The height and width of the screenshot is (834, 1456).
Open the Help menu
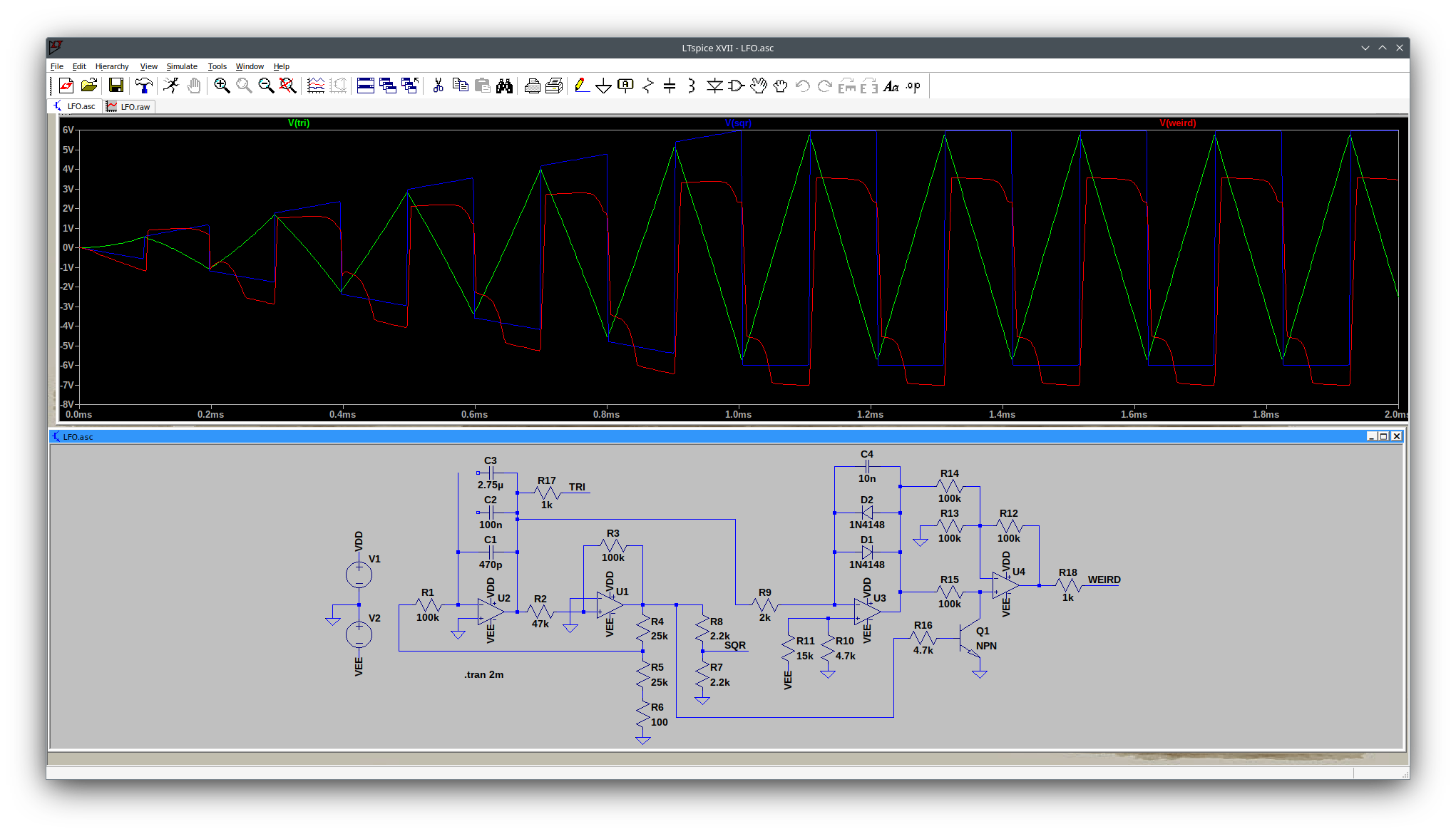pyautogui.click(x=282, y=66)
